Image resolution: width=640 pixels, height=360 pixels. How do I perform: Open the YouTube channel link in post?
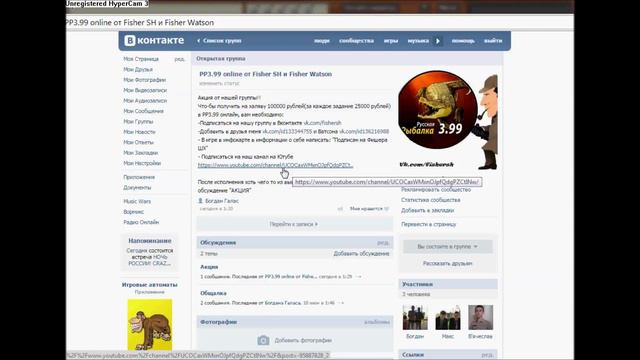(276, 165)
